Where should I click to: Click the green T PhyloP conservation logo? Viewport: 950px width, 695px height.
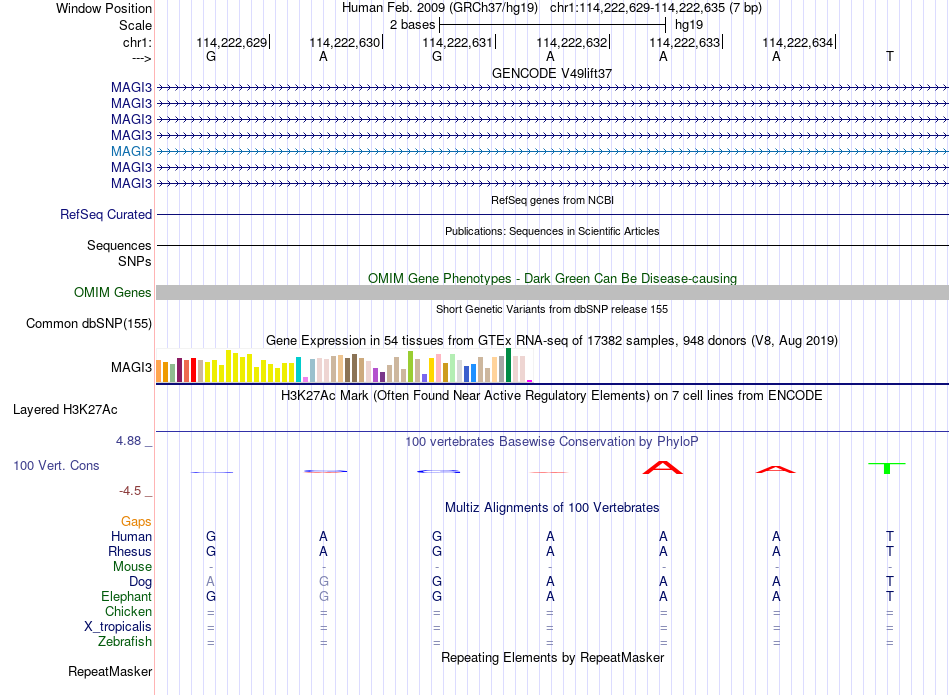tap(887, 468)
